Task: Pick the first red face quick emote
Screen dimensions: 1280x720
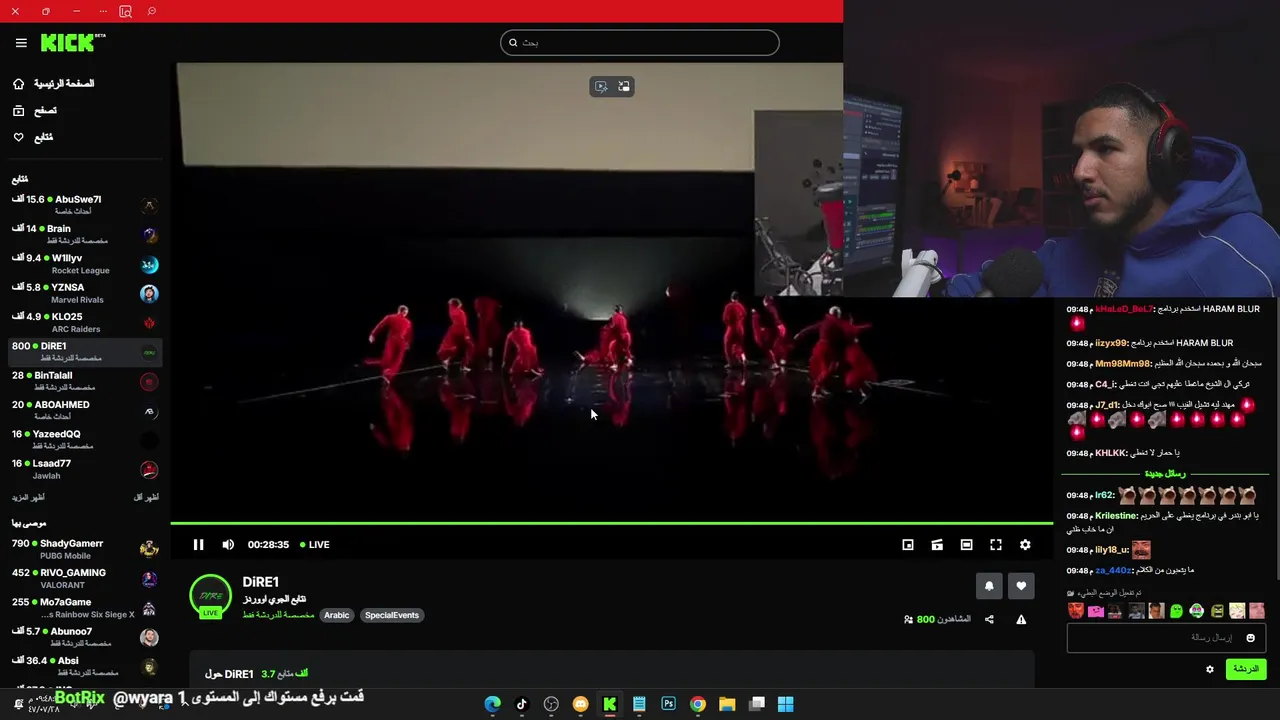Action: [x=1075, y=611]
